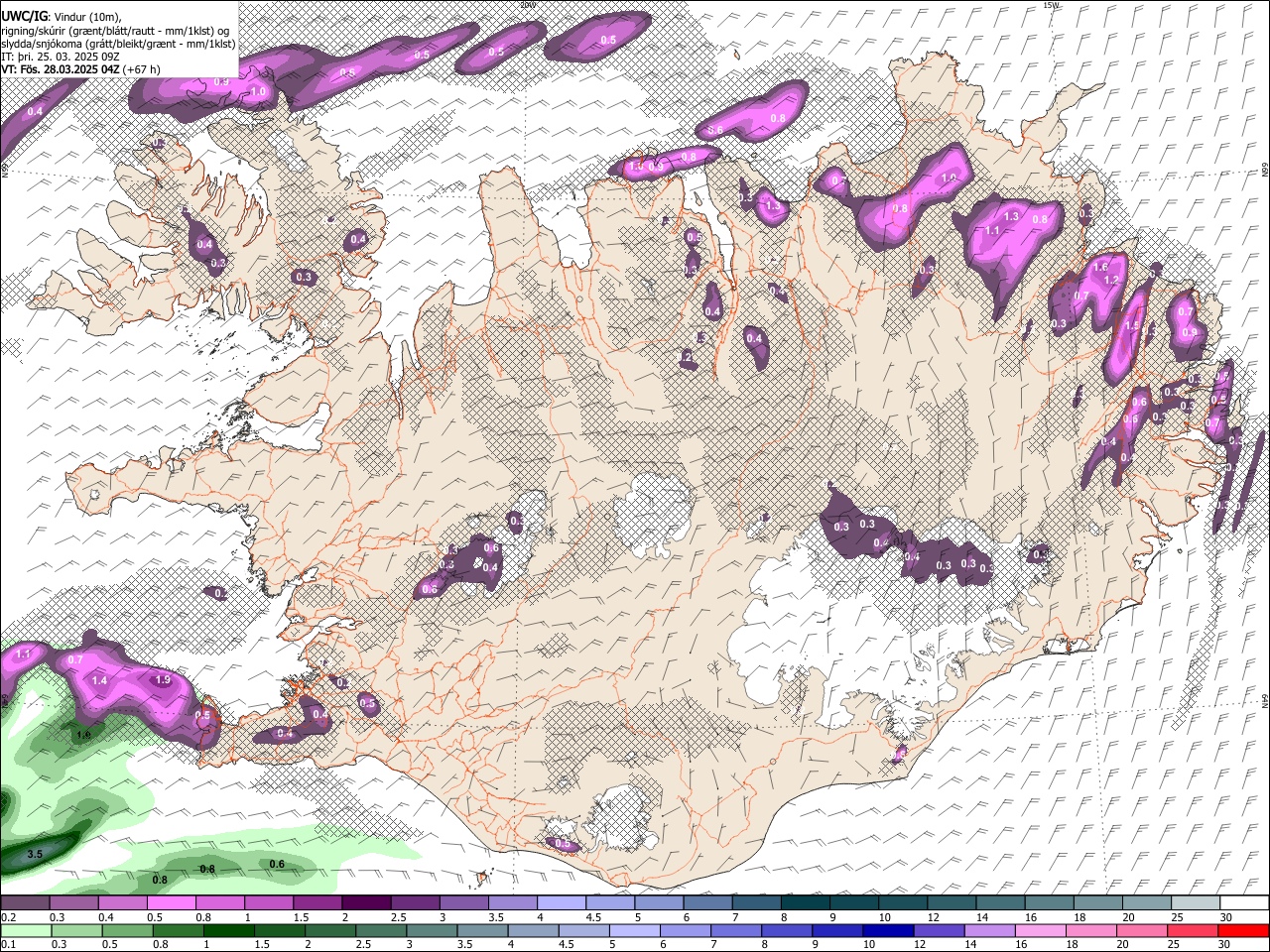Pick the darkest green swatch between 1 and 1.5
Image resolution: width=1270 pixels, height=952 pixels.
point(229,930)
